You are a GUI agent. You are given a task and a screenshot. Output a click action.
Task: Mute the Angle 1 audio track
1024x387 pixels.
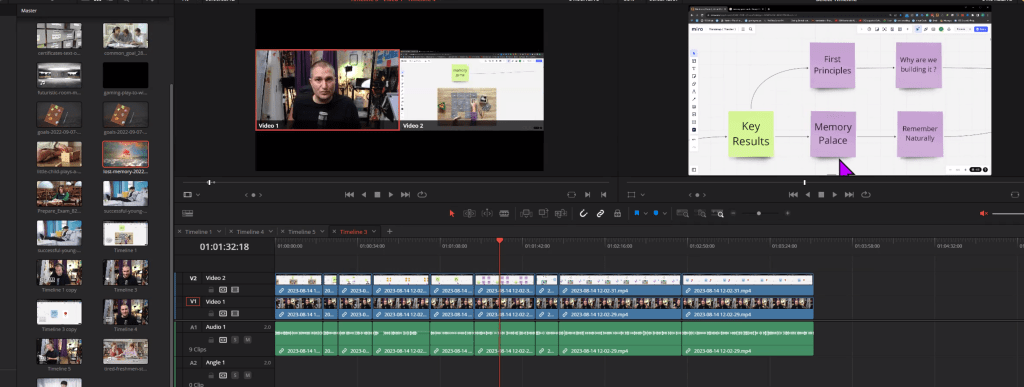(248, 375)
